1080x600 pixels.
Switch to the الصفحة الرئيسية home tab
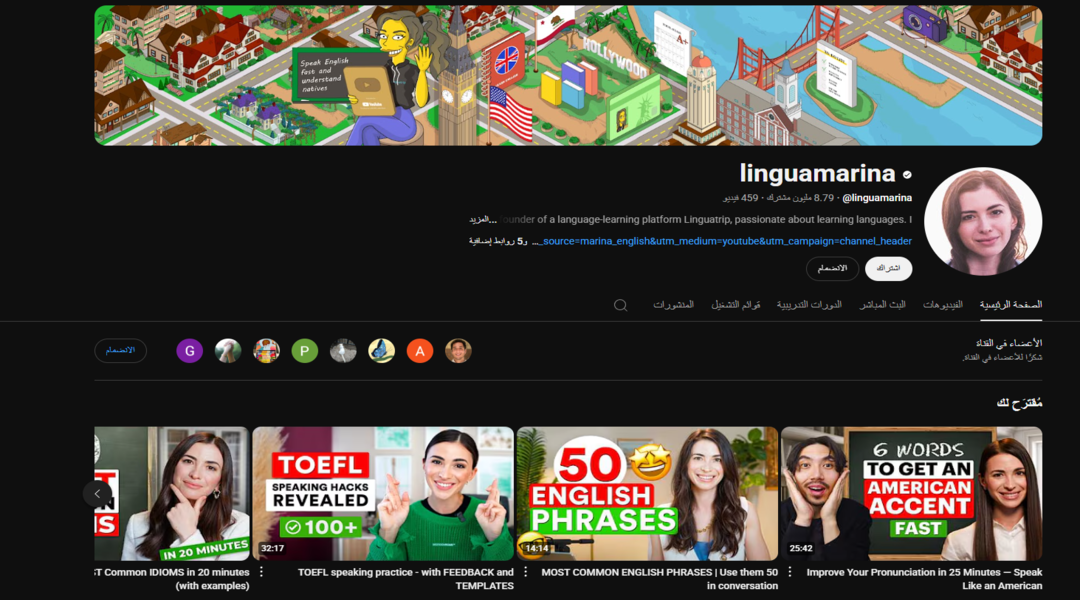[1010, 304]
